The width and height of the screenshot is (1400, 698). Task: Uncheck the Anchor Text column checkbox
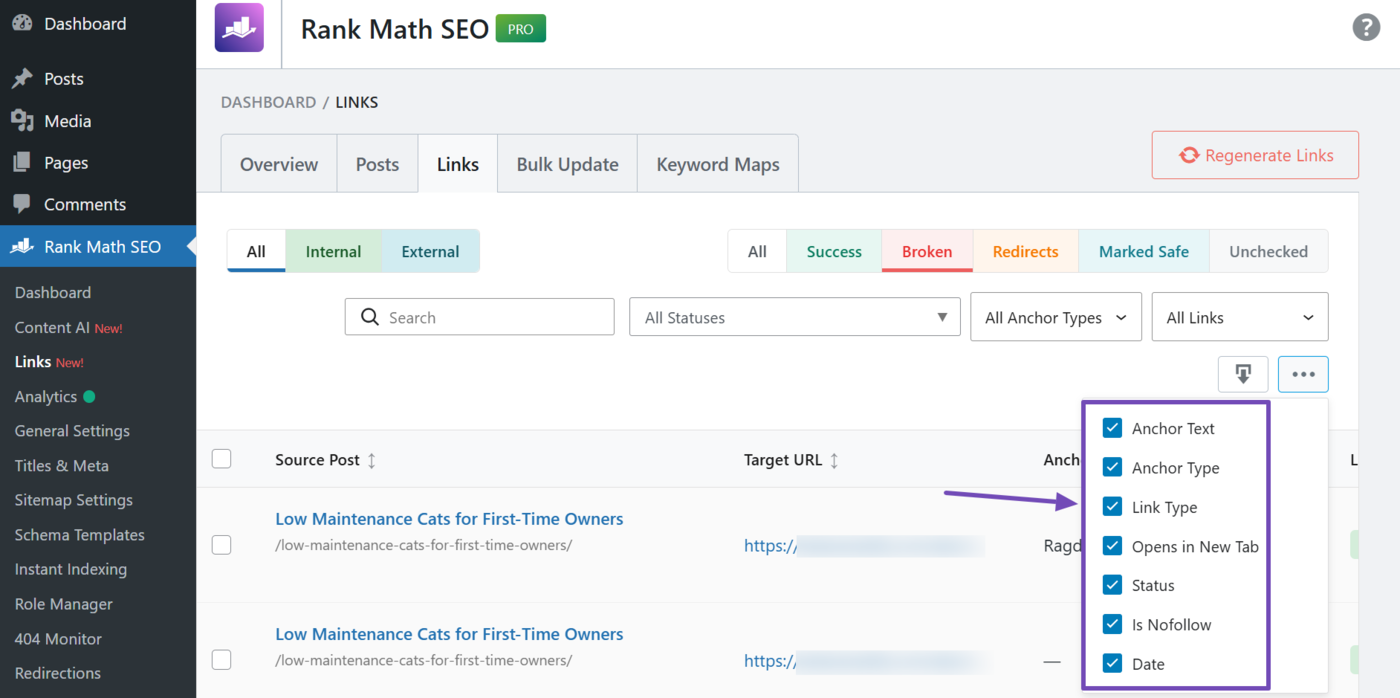pos(1112,428)
